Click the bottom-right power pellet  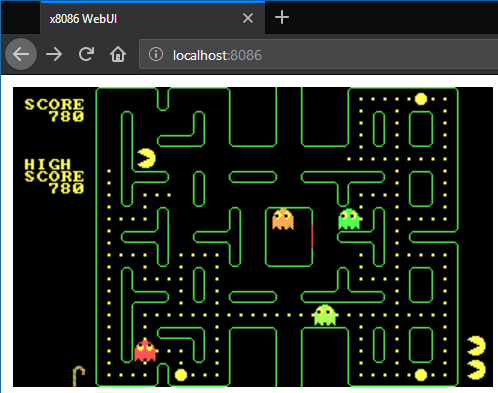(x=421, y=375)
